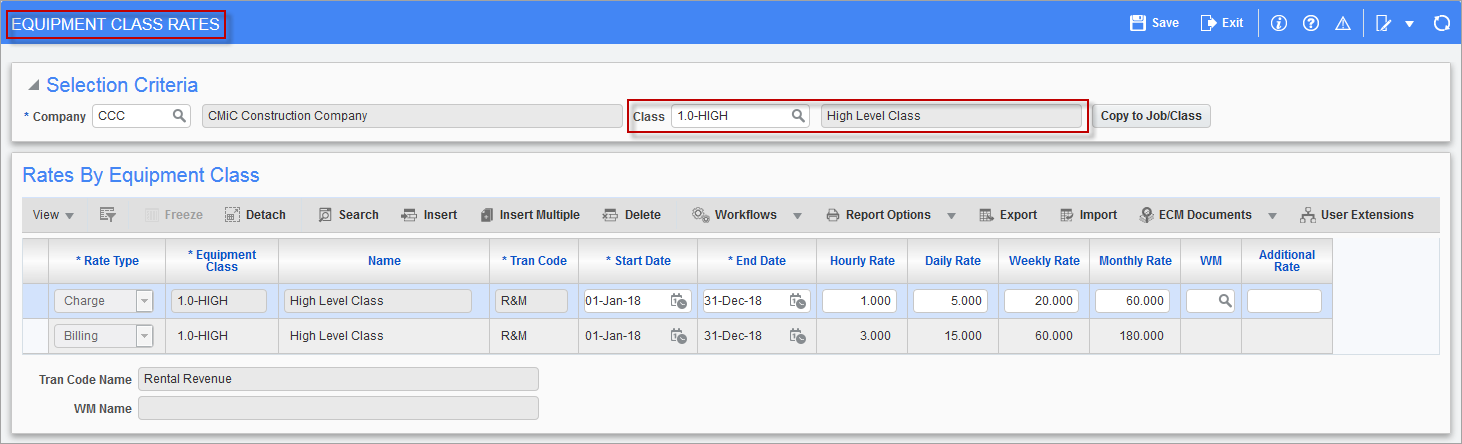The width and height of the screenshot is (1462, 444).
Task: Open the help question mark icon
Action: point(1311,23)
